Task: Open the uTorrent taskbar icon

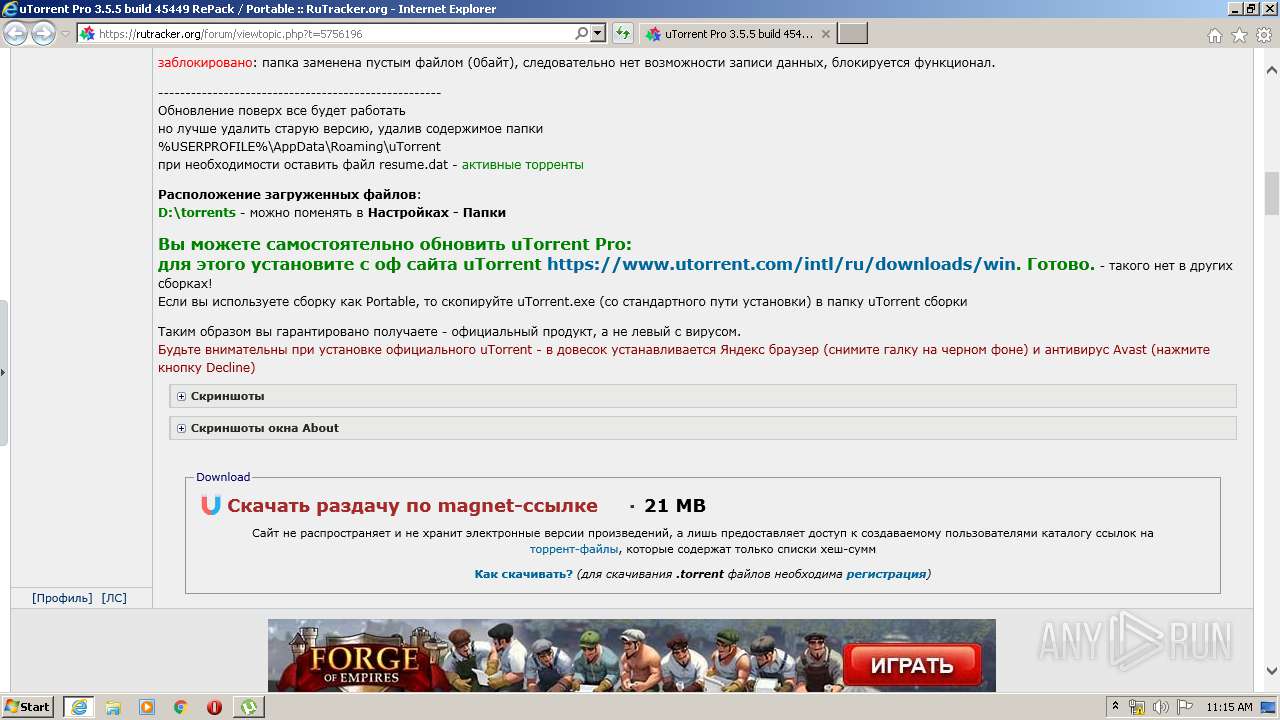Action: (x=248, y=706)
